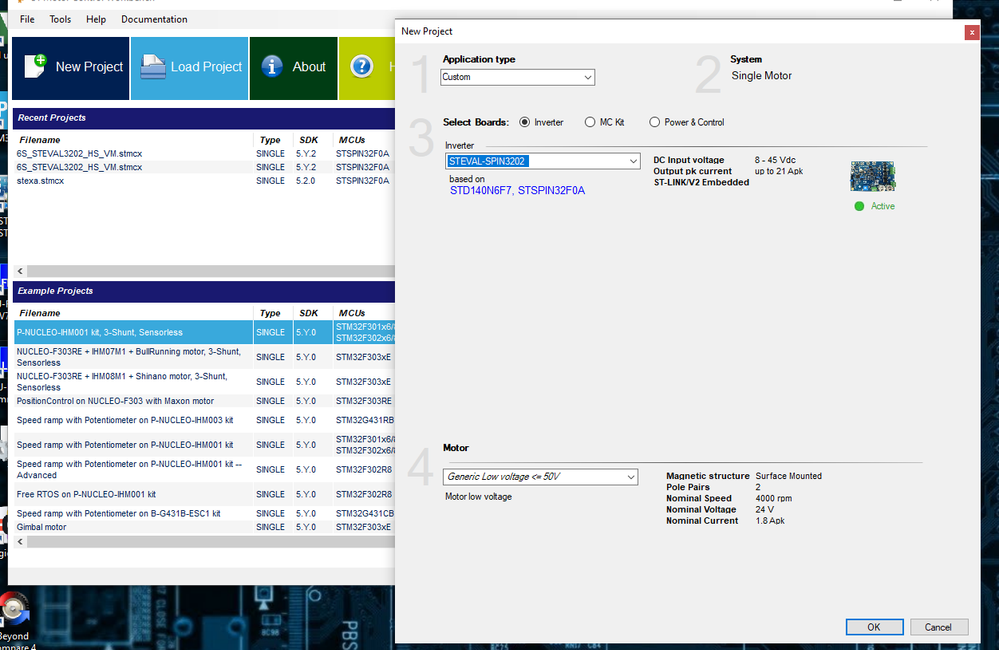Select the MC Kit radio button

tap(590, 122)
